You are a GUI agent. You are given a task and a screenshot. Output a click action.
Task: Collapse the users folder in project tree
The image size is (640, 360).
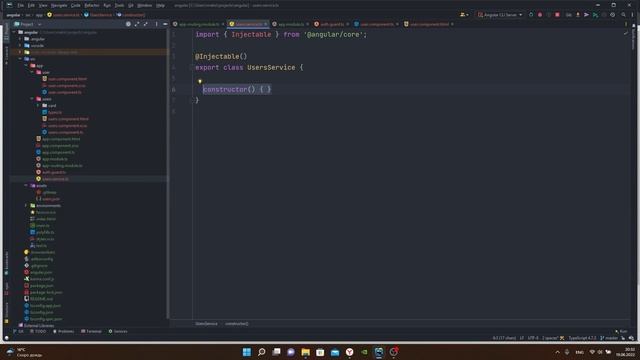pyautogui.click(x=32, y=99)
